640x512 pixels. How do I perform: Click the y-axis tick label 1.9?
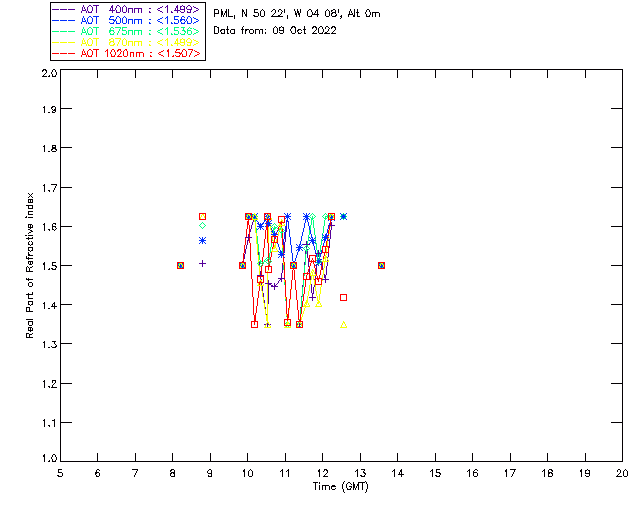49,109
